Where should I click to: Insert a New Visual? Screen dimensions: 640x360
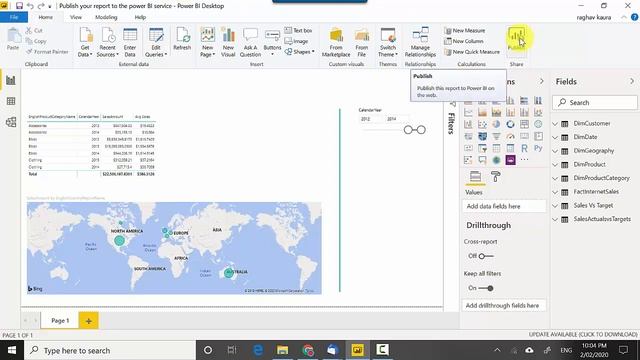click(228, 42)
